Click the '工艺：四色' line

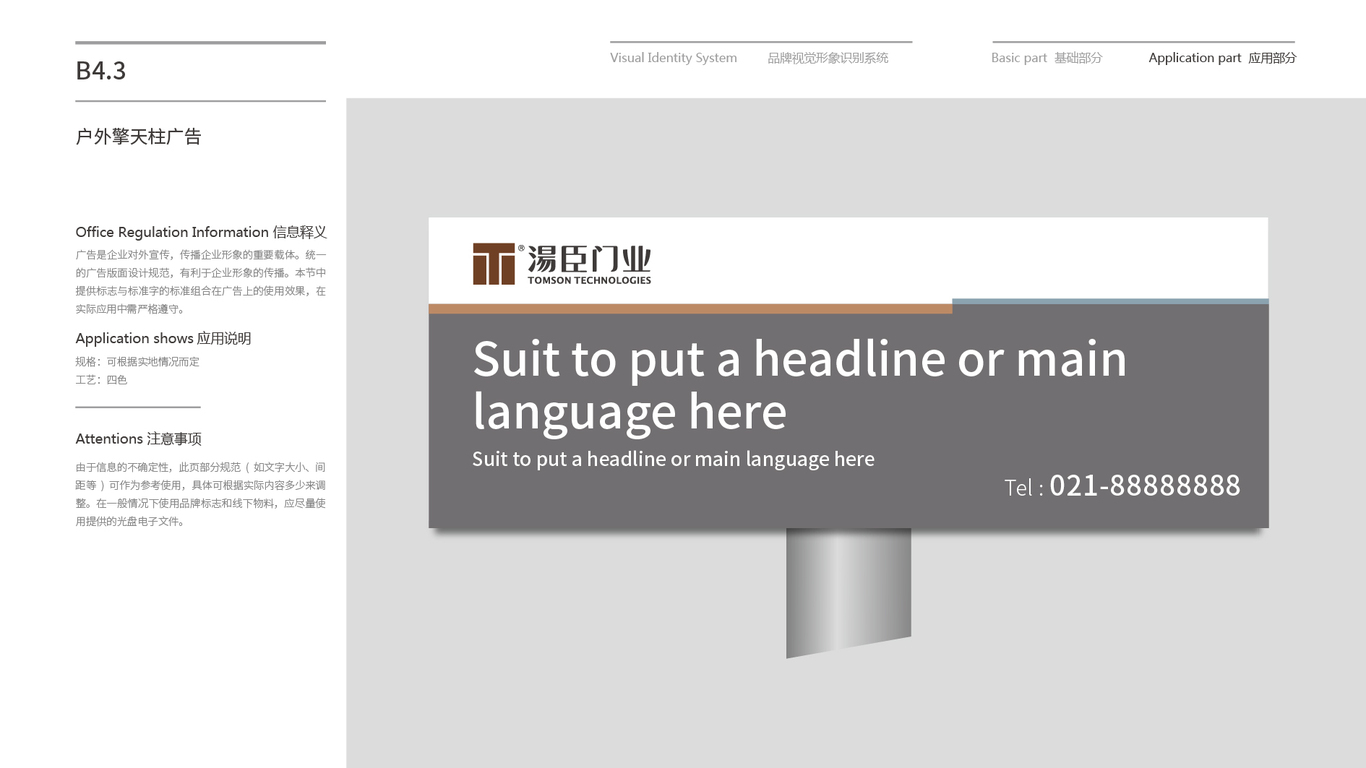click(x=101, y=380)
